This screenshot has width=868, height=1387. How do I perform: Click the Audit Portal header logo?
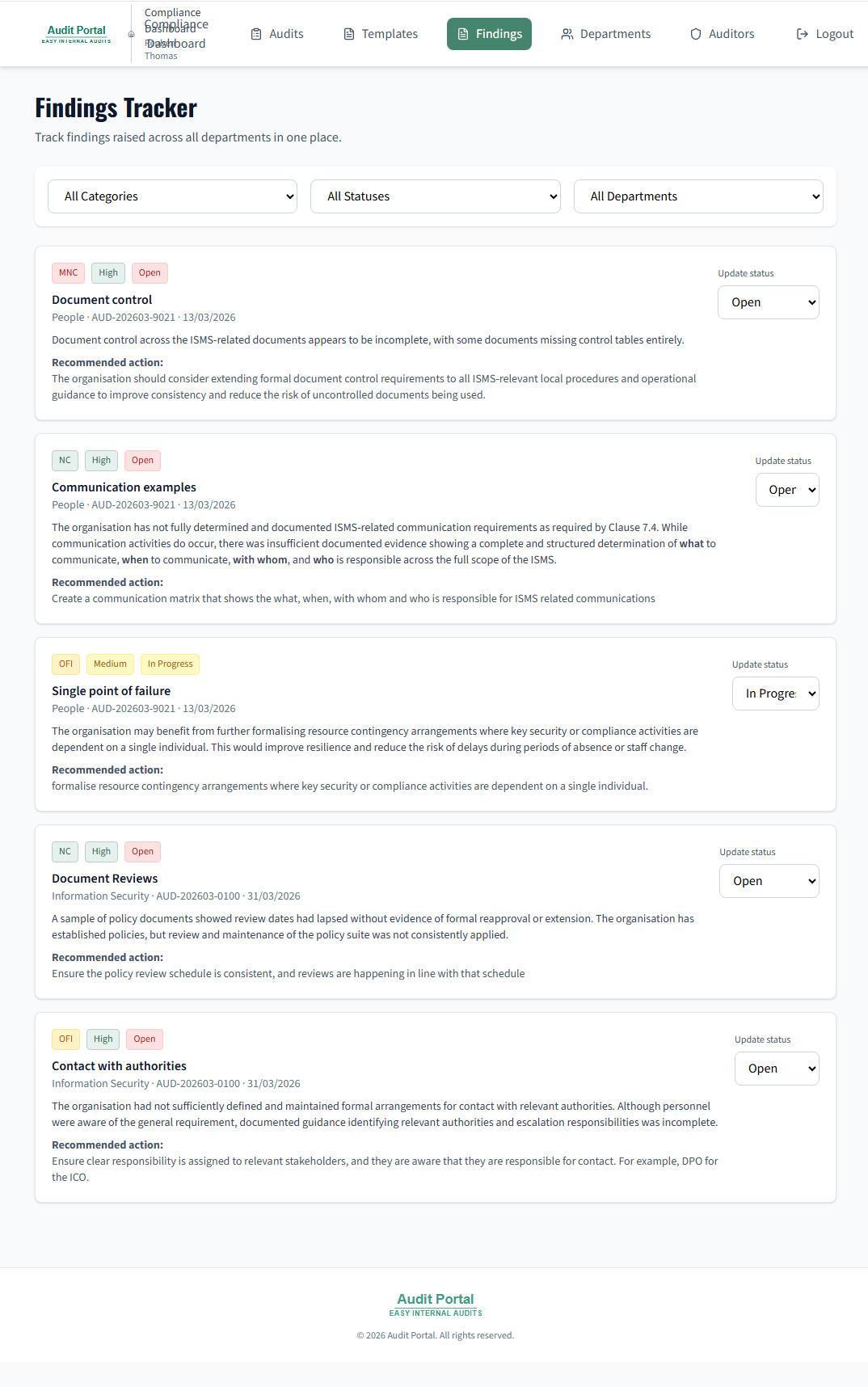(77, 34)
